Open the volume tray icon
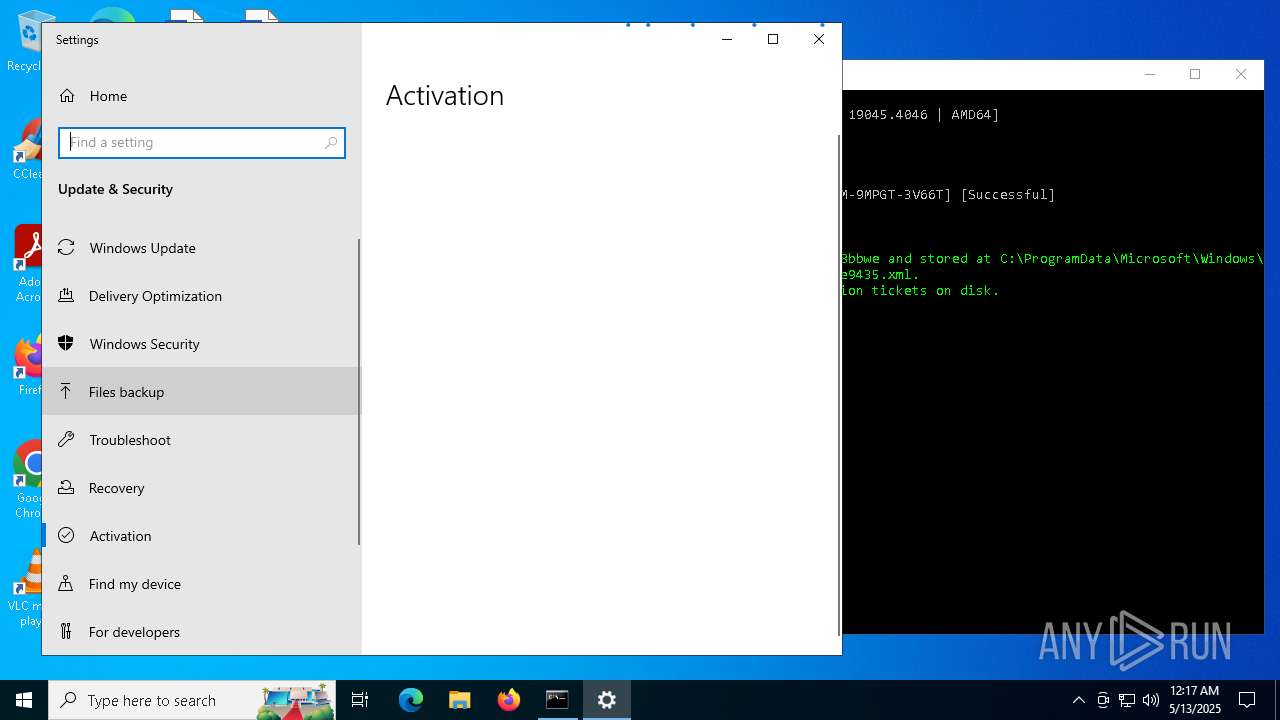1280x720 pixels. coord(1151,700)
